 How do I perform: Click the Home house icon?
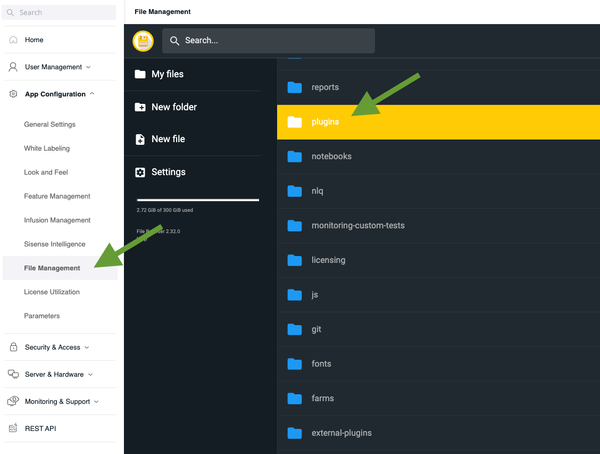pyautogui.click(x=13, y=39)
